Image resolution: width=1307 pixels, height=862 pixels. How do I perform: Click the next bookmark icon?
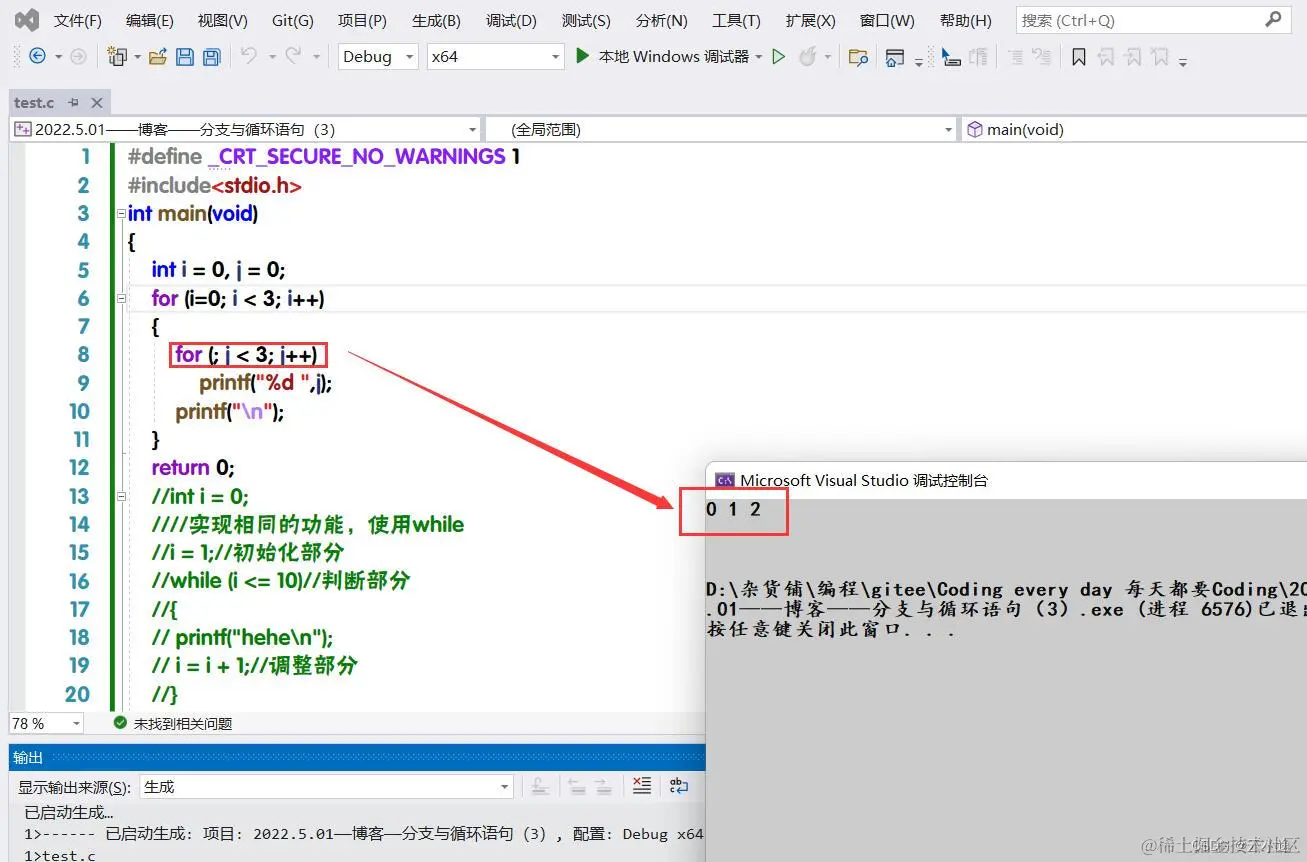click(x=1133, y=57)
